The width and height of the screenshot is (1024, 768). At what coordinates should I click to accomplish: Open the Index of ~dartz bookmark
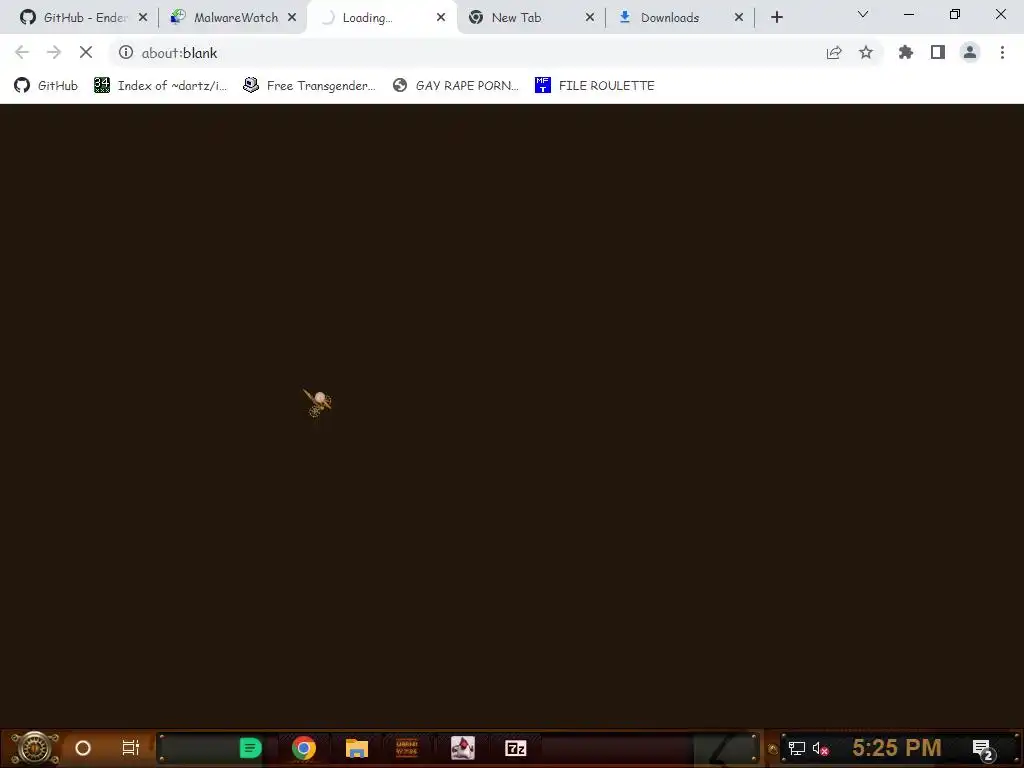[x=161, y=86]
